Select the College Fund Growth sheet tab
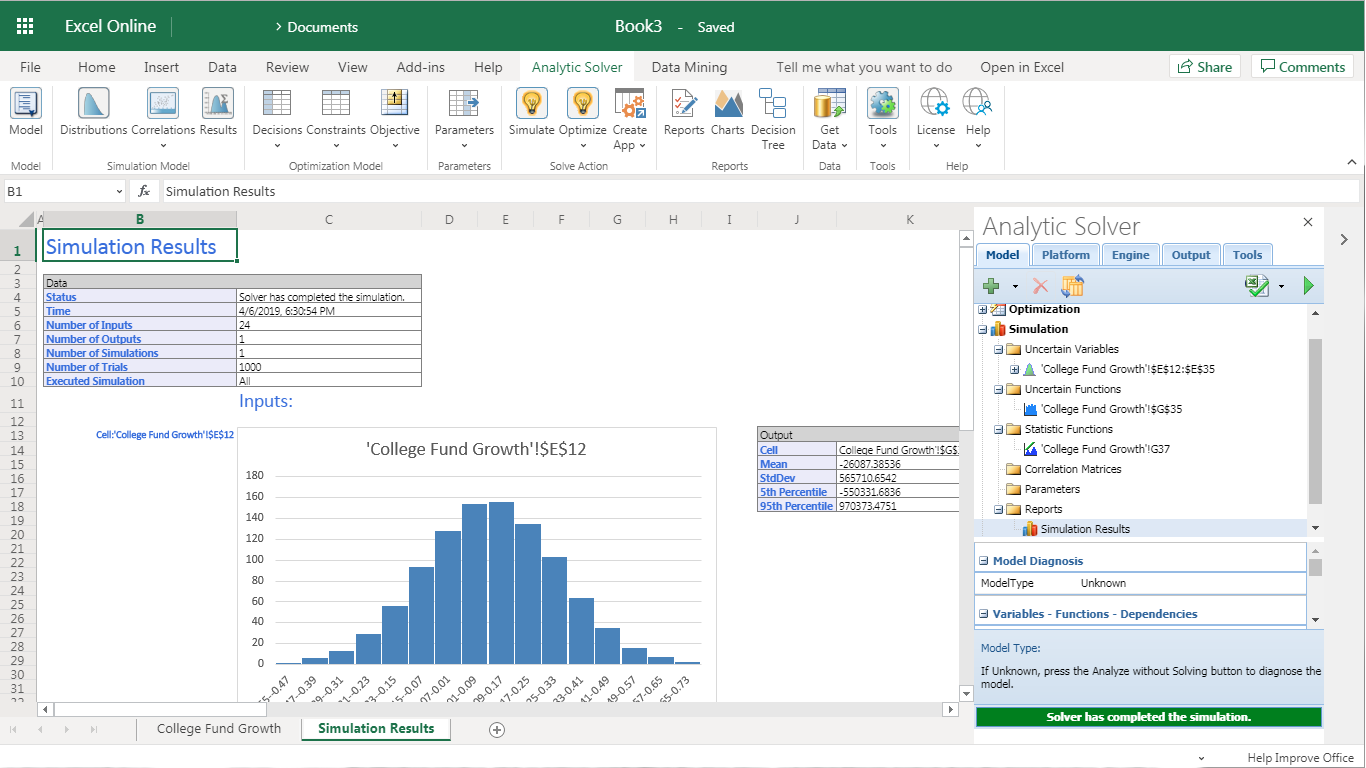1366x768 pixels. (219, 728)
